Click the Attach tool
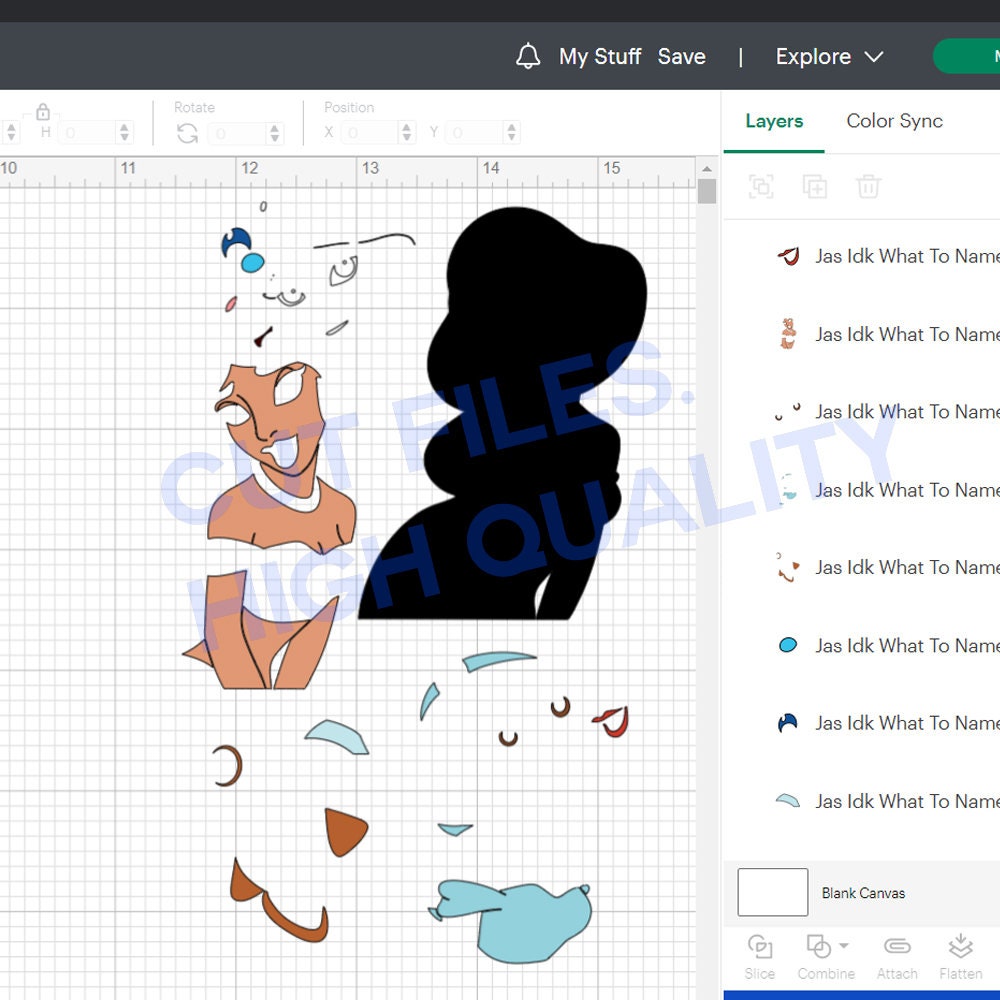 click(x=897, y=956)
